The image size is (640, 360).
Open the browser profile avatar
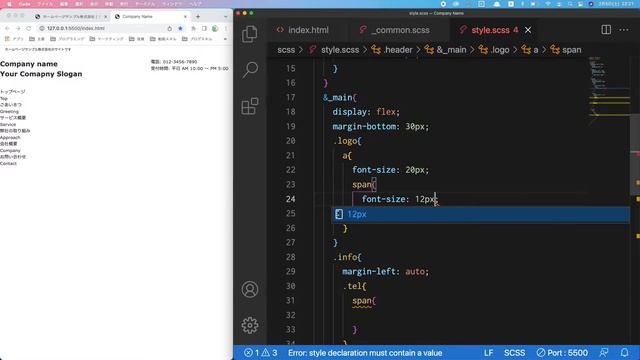(x=215, y=28)
